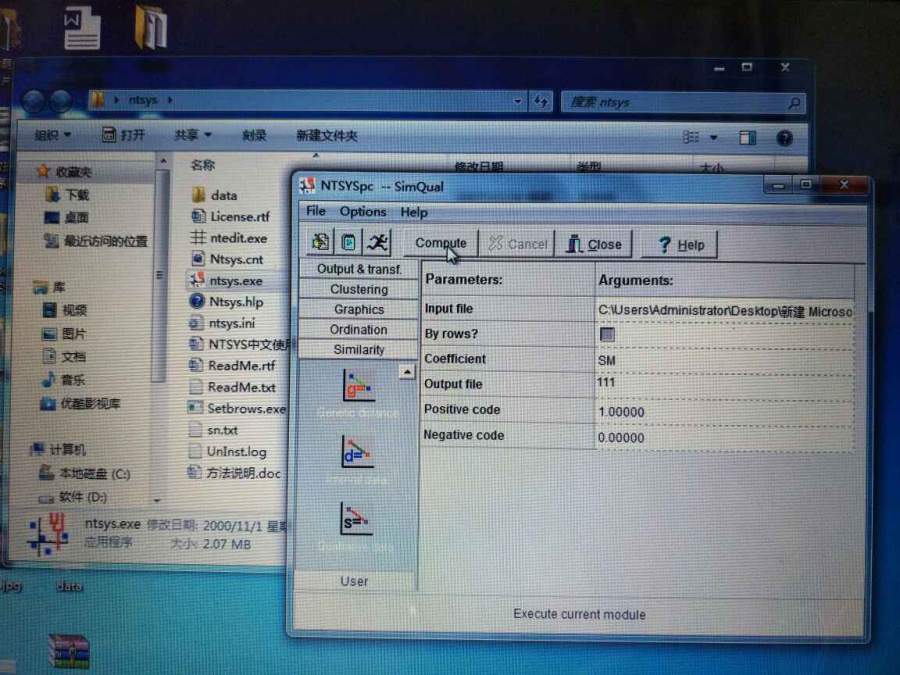
Task: Click the disabled Cancel button
Action: 518,244
